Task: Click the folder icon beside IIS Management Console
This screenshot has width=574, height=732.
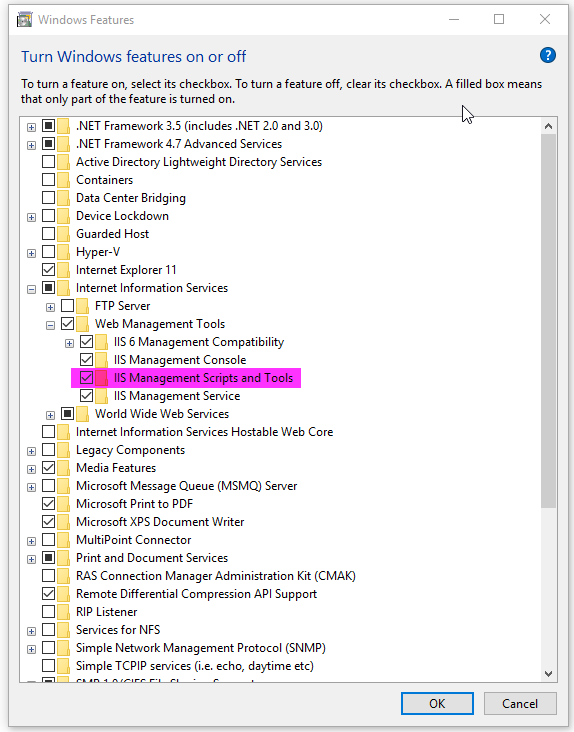Action: click(x=101, y=360)
